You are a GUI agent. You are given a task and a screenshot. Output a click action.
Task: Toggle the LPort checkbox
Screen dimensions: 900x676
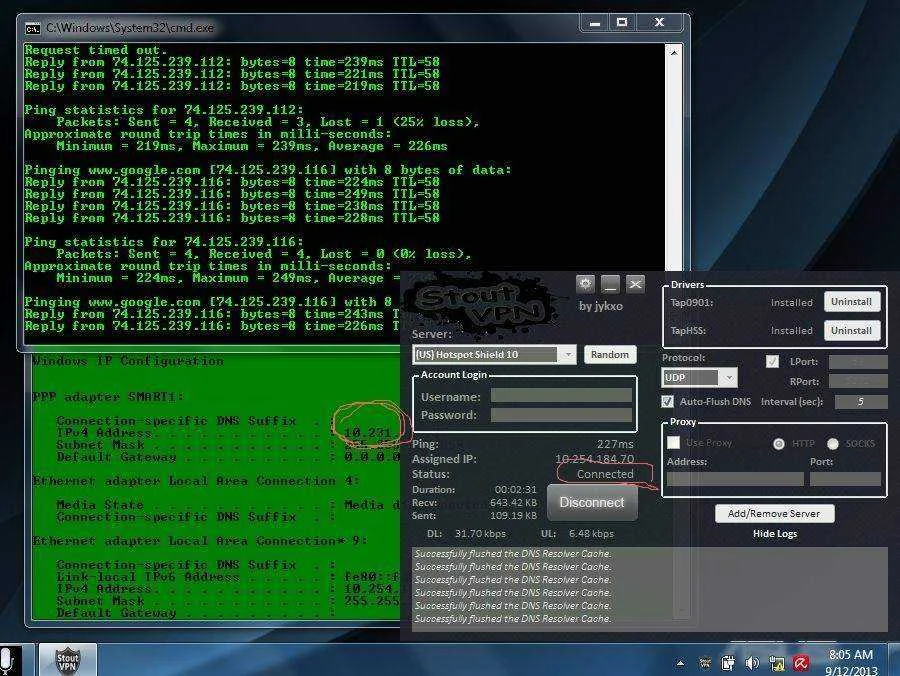click(x=773, y=362)
